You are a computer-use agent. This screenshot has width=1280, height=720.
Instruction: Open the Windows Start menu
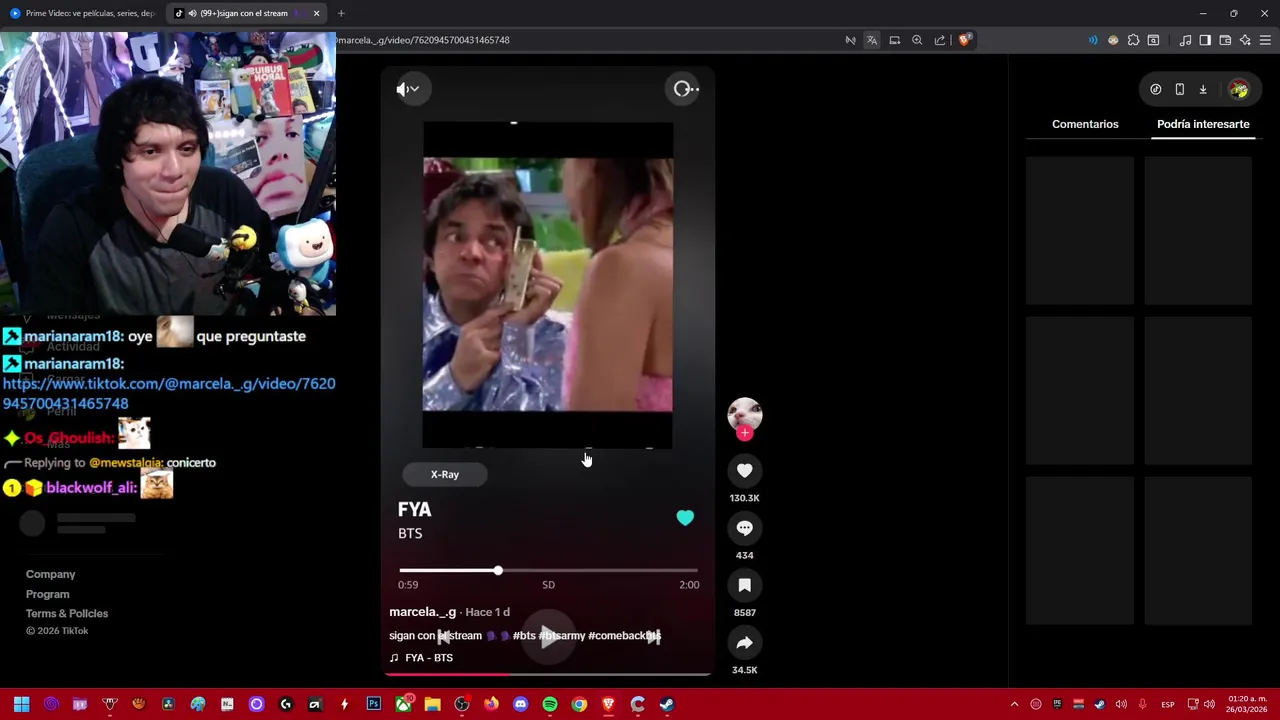(x=21, y=704)
